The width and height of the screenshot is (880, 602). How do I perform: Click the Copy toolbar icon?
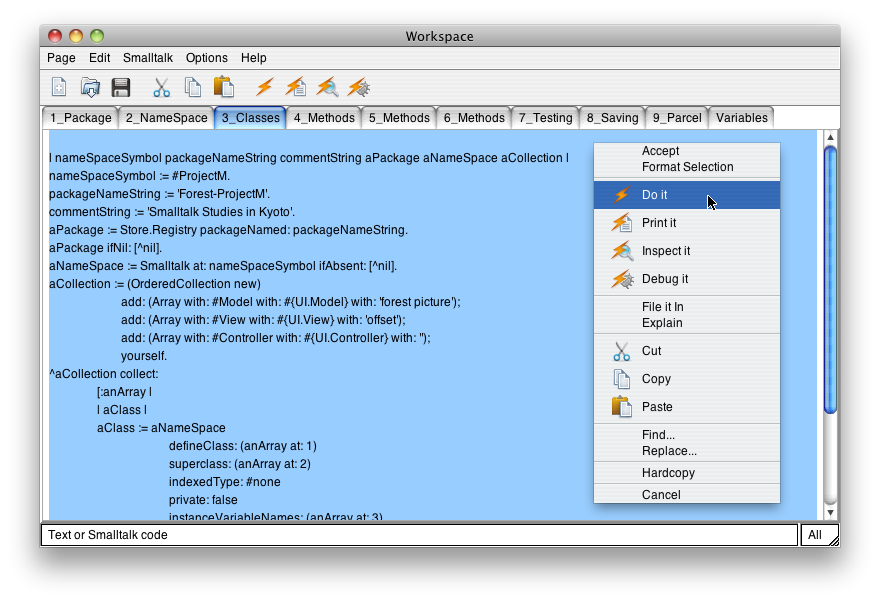pyautogui.click(x=193, y=88)
